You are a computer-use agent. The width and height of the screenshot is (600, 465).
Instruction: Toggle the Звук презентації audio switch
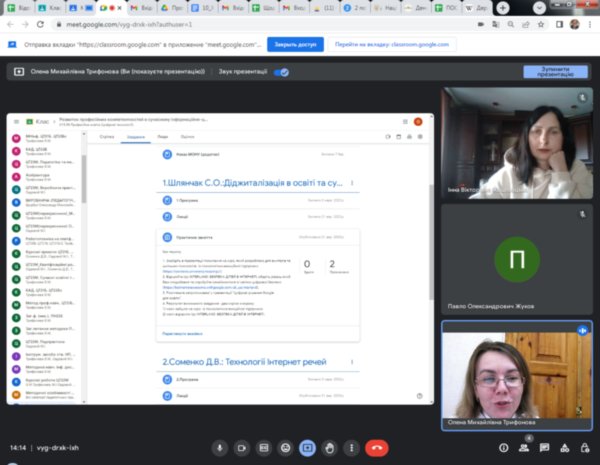[x=281, y=72]
